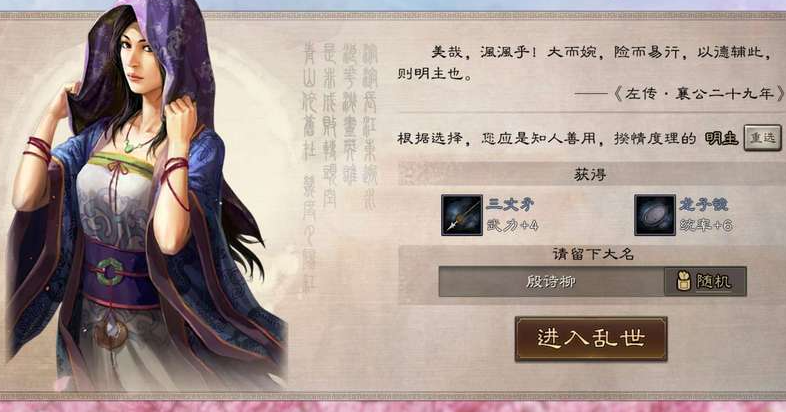This screenshot has height=412, width=786.
Task: Start the game with 进入乱世 button
Action: coord(591,339)
